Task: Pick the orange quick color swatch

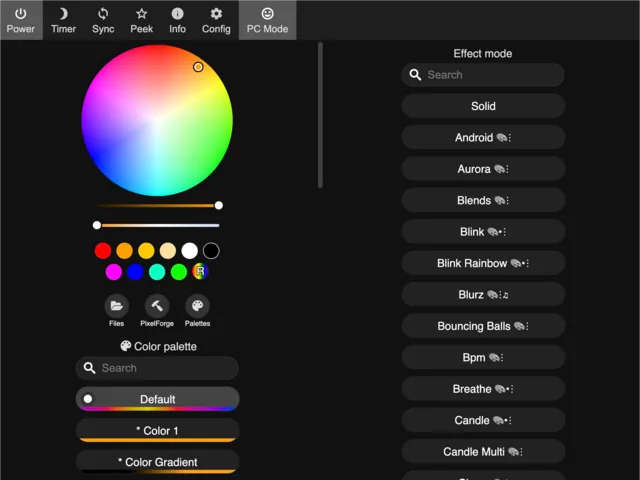Action: click(124, 251)
